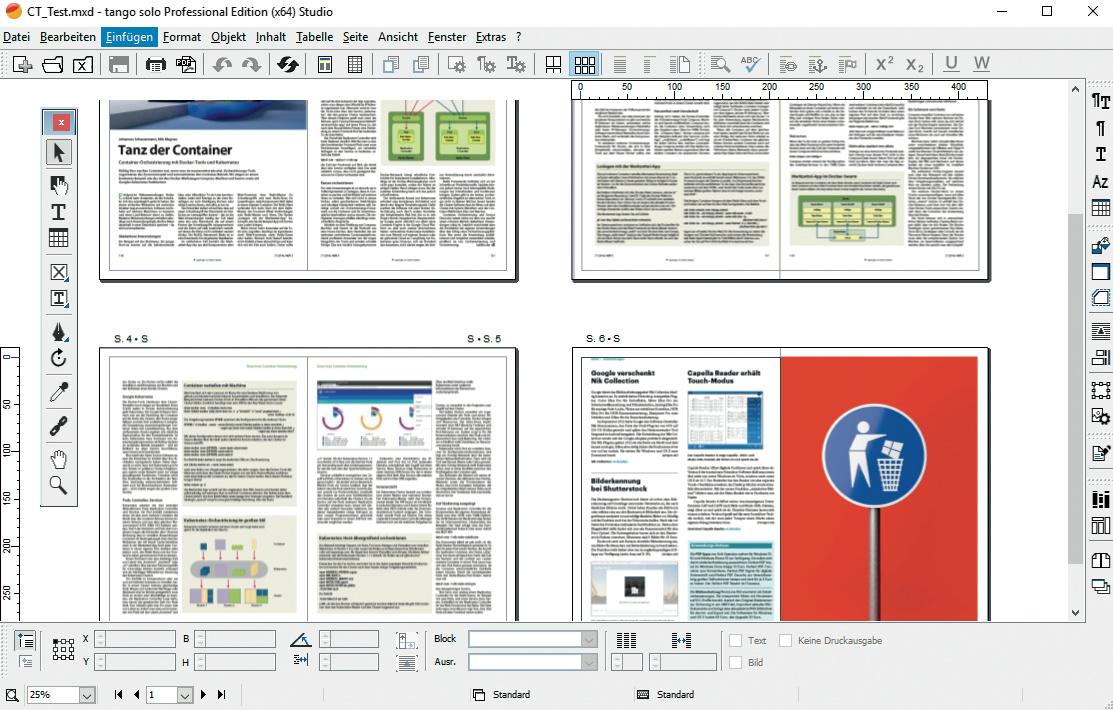Select the chain link tool
Image resolution: width=1113 pixels, height=710 pixels.
tap(59, 426)
